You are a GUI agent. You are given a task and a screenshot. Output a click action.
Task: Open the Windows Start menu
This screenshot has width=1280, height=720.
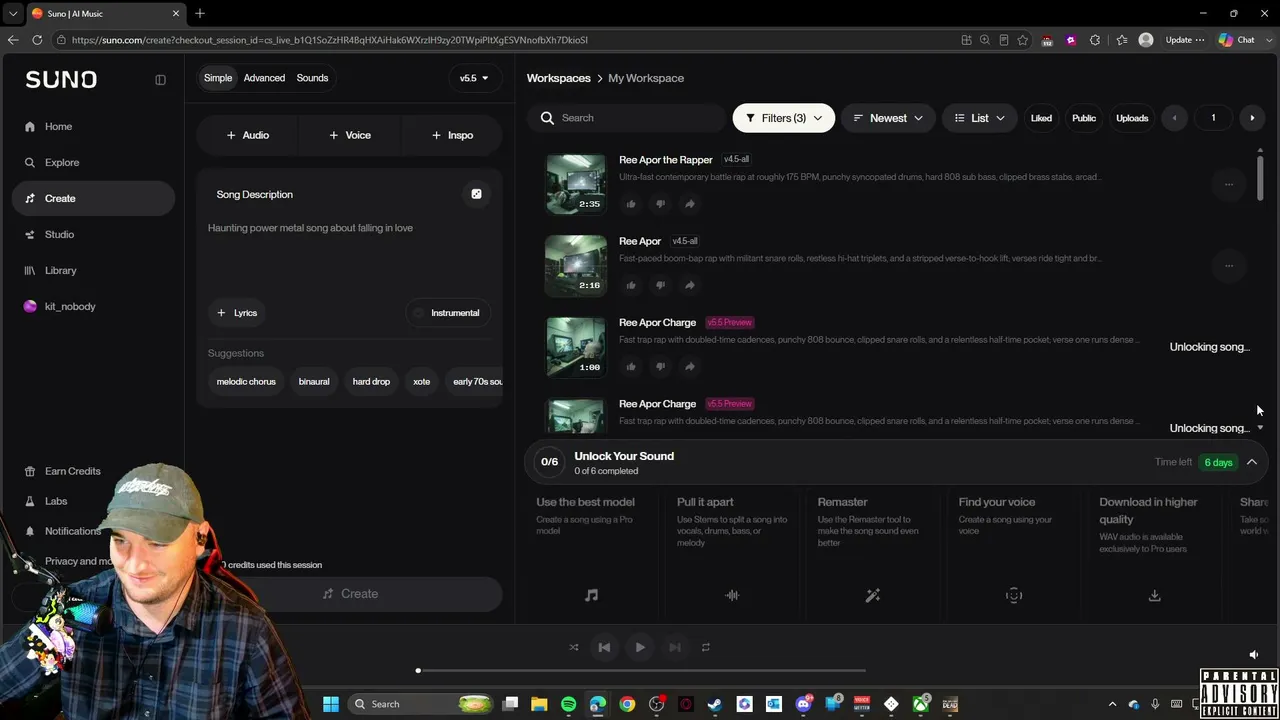pyautogui.click(x=331, y=704)
